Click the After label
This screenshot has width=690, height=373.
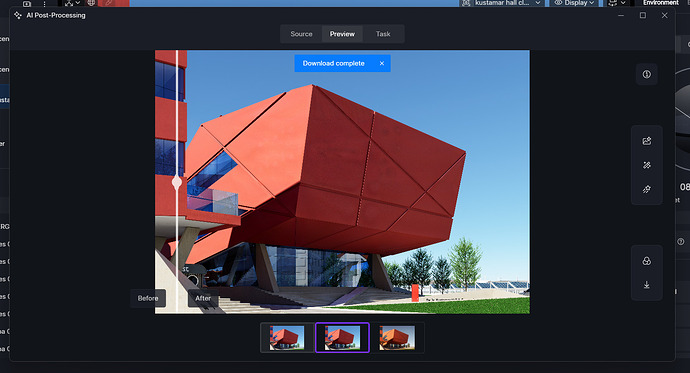(203, 298)
